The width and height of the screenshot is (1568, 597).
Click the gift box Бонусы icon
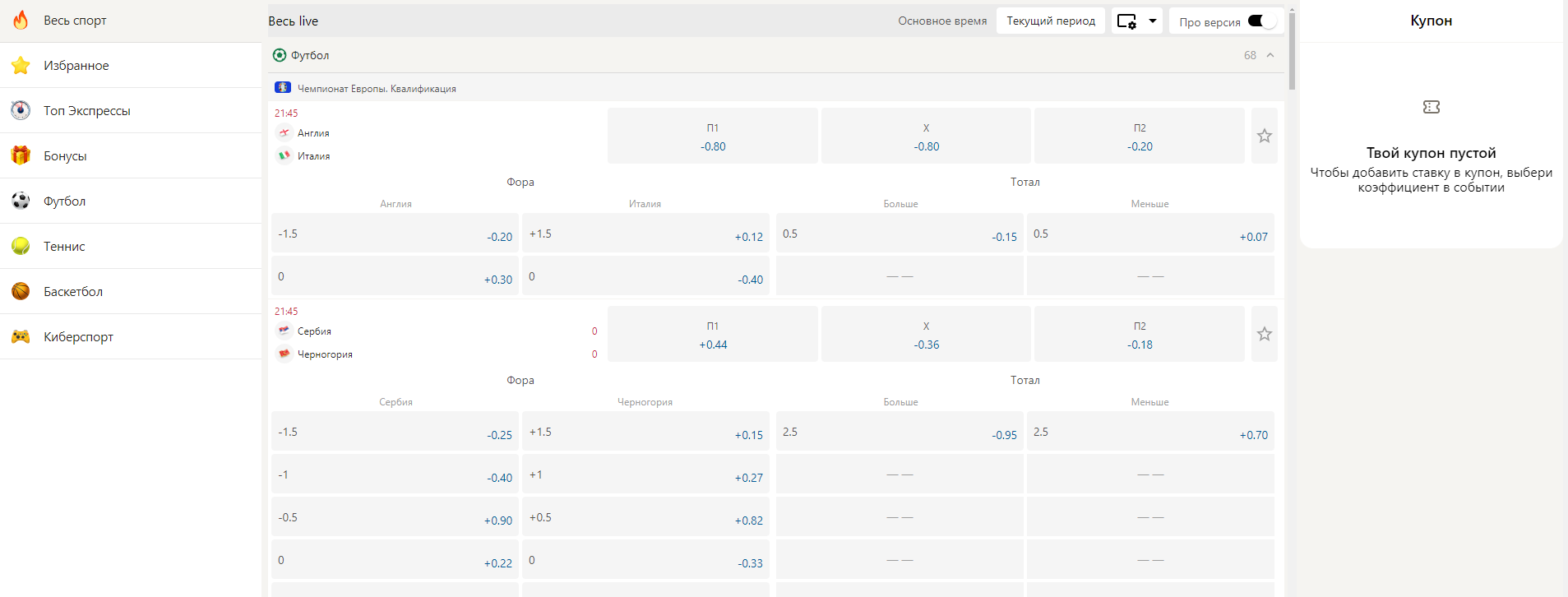pos(21,155)
